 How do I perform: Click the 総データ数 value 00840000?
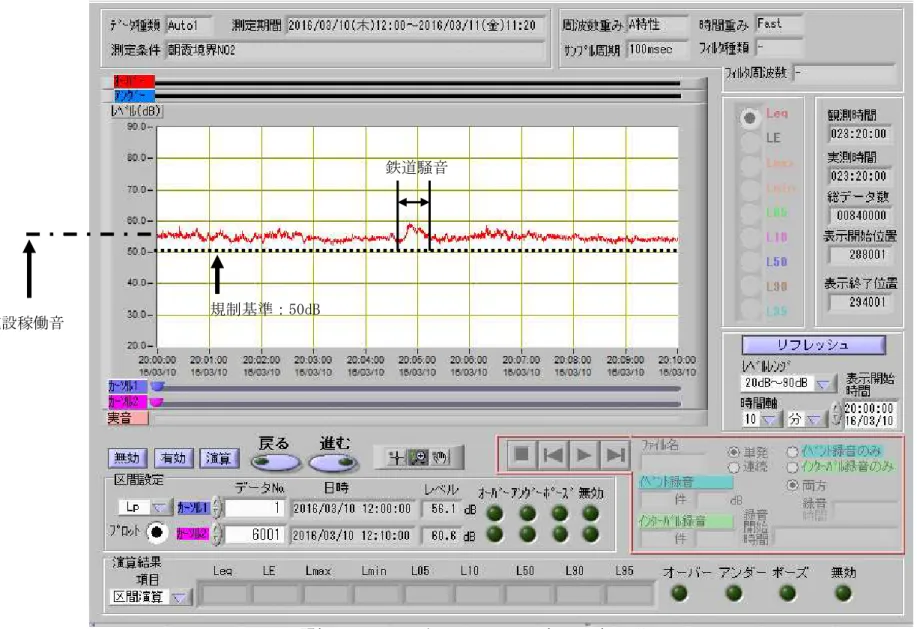859,215
